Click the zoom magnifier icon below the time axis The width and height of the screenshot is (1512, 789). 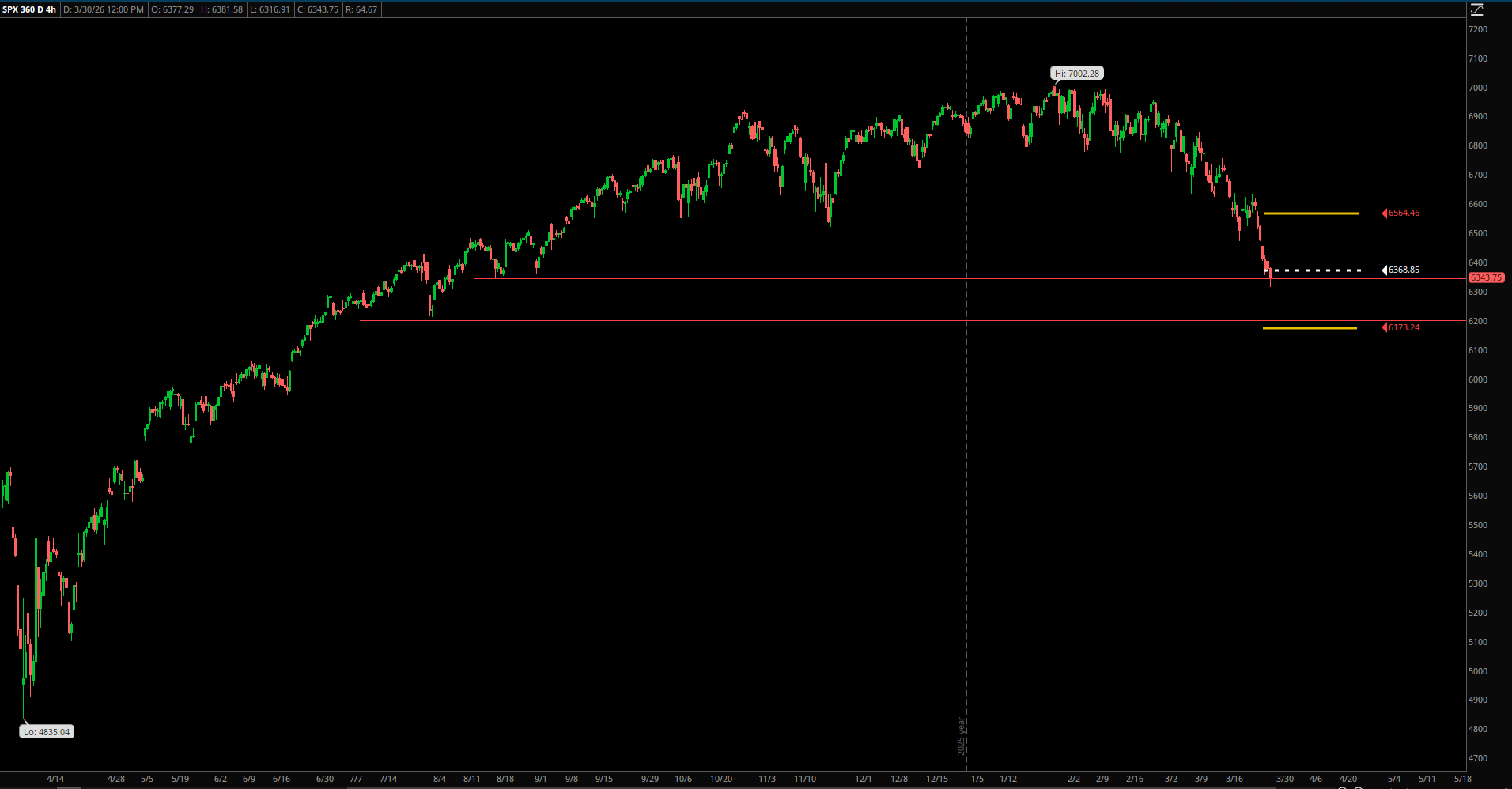pos(1343,787)
